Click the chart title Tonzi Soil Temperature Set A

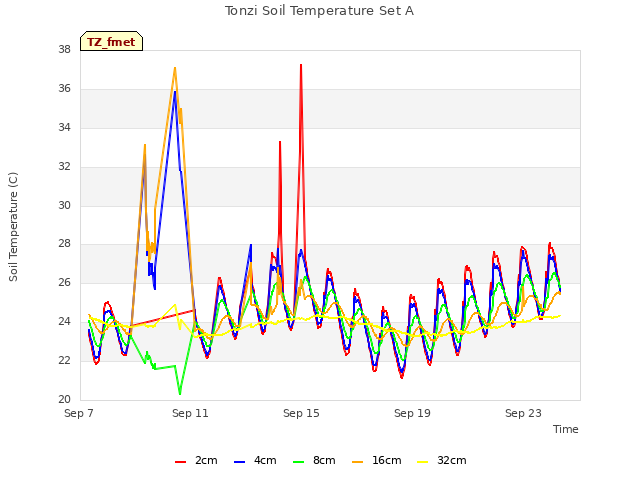(x=320, y=11)
